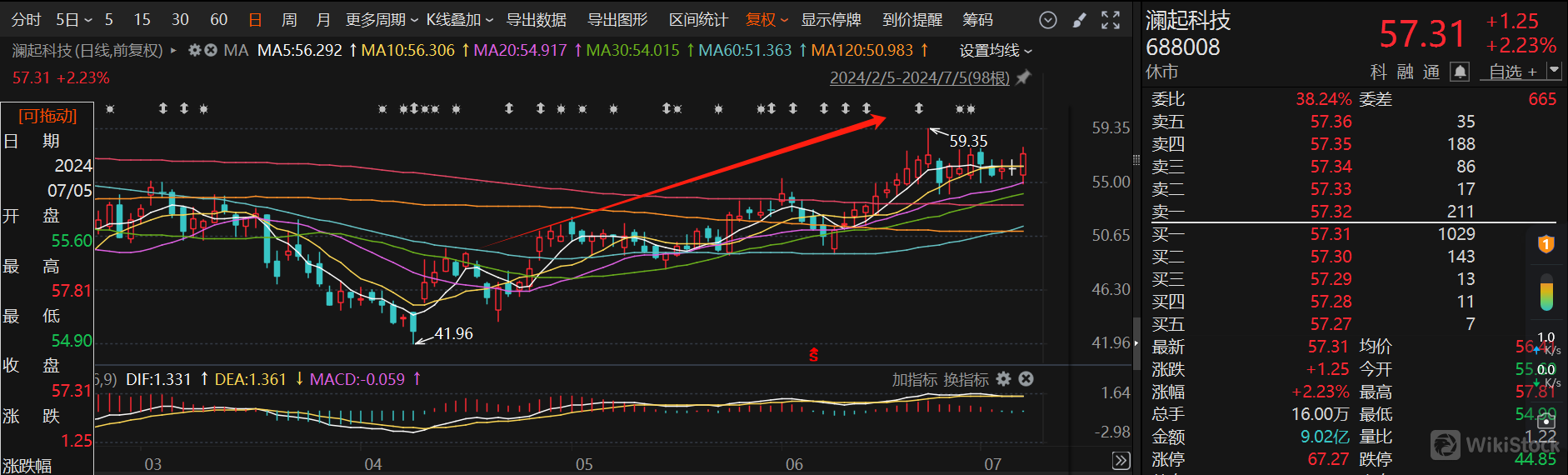Image resolution: width=1568 pixels, height=475 pixels.
Task: Click stock code 688008
Action: 1182,47
